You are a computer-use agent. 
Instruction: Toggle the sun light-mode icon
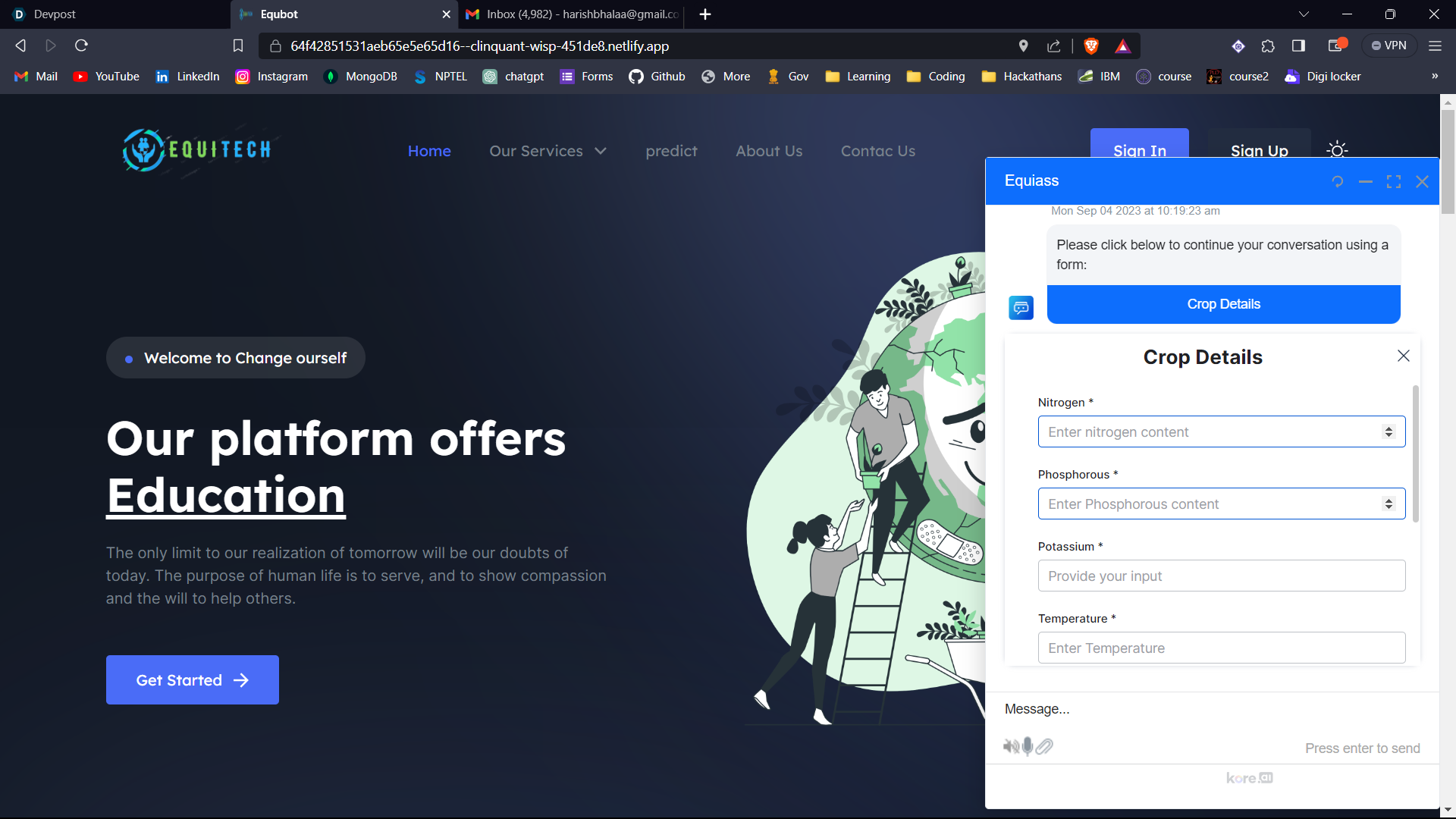(x=1337, y=149)
